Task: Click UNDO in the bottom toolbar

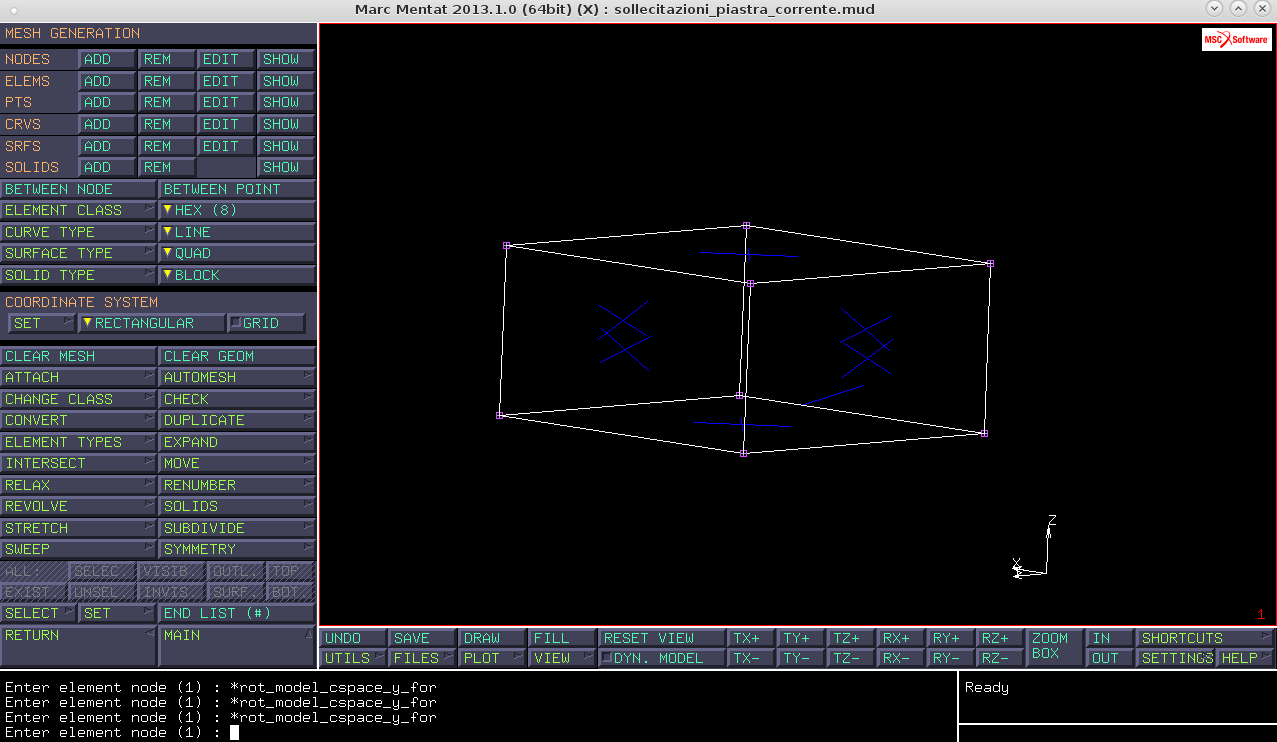Action: click(353, 638)
